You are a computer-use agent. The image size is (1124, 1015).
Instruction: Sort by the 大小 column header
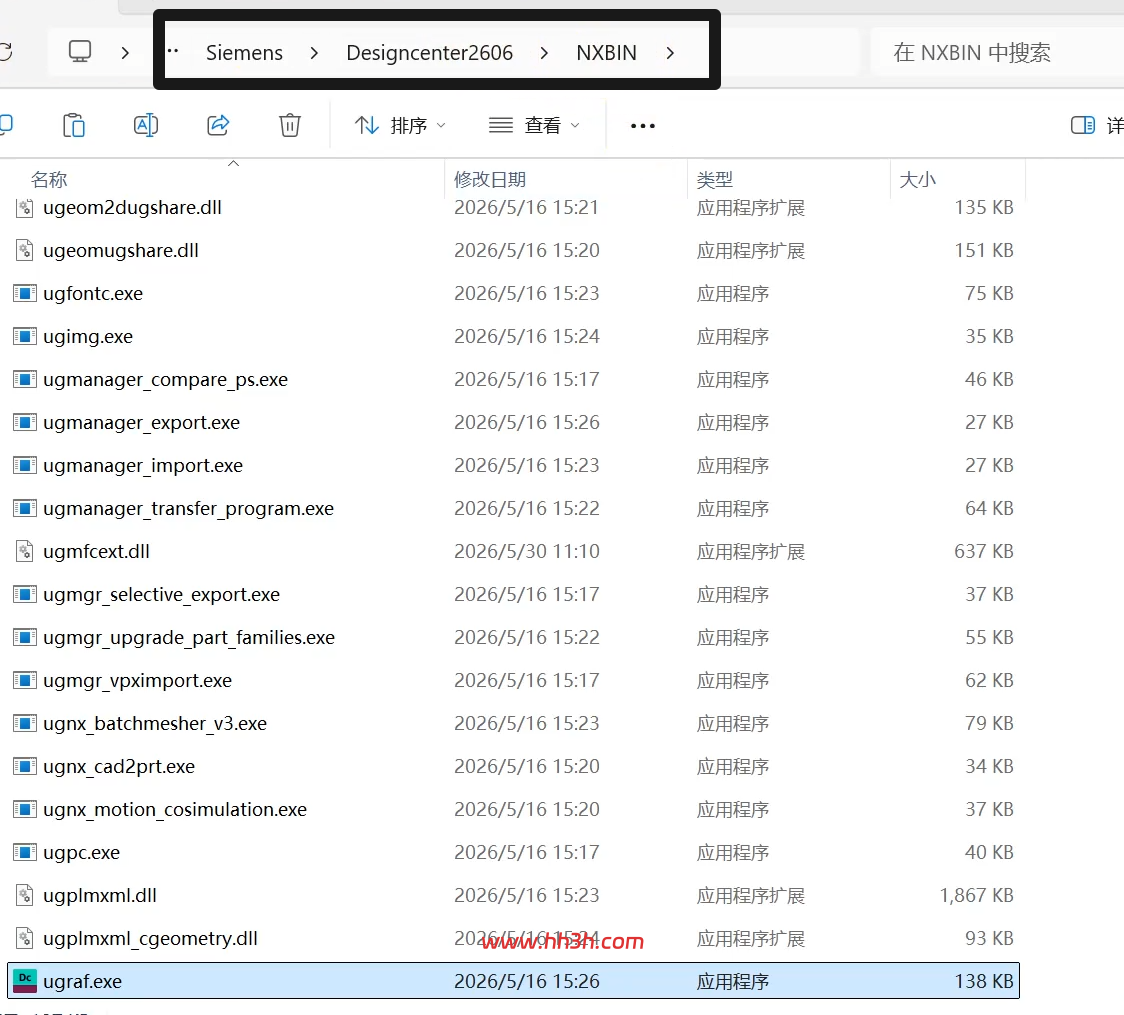pos(918,179)
